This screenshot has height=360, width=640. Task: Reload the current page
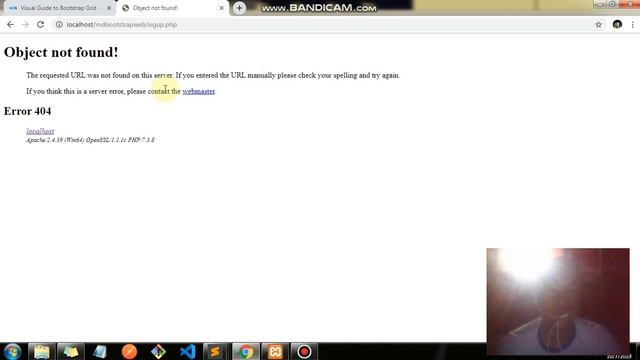(40, 24)
